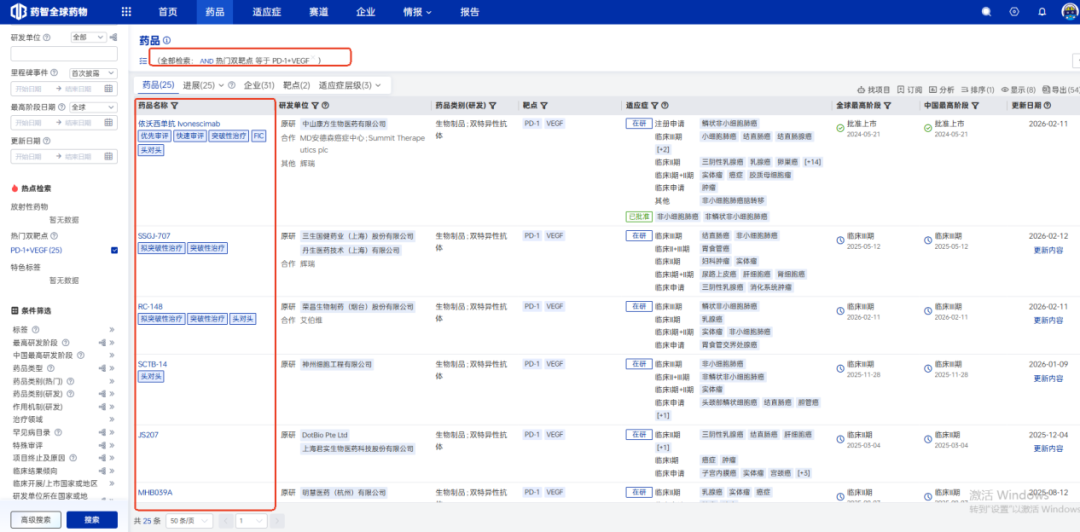Image resolution: width=1080 pixels, height=532 pixels.
Task: Expand the [+14] indications in Ivonescimab row
Action: [x=812, y=162]
